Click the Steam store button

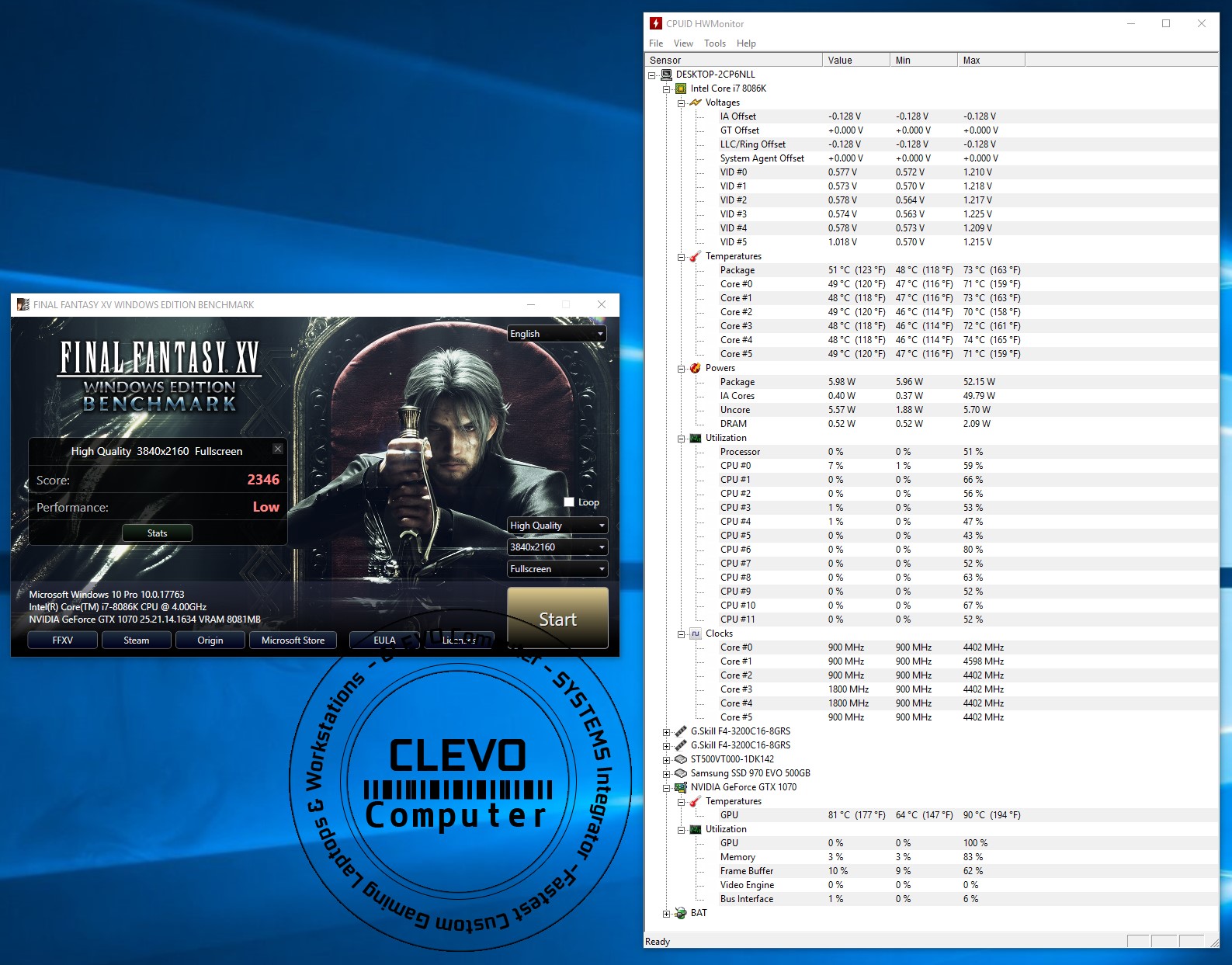pos(137,640)
